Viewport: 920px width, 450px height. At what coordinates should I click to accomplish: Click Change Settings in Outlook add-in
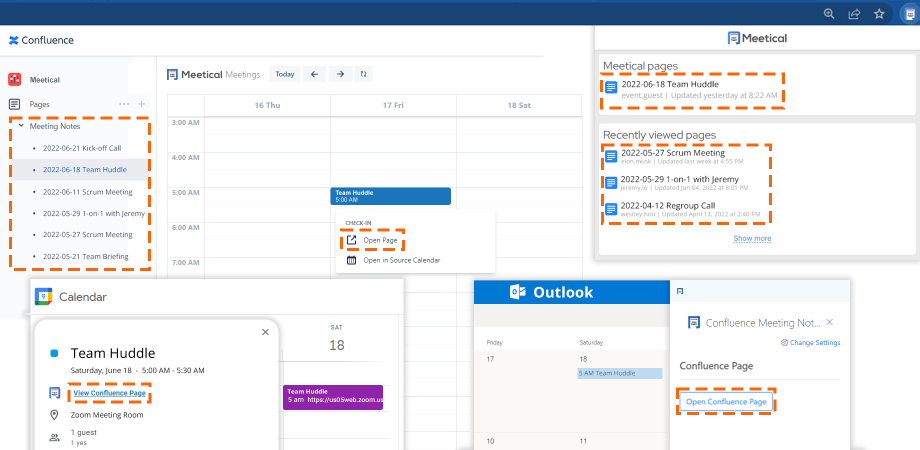(811, 343)
